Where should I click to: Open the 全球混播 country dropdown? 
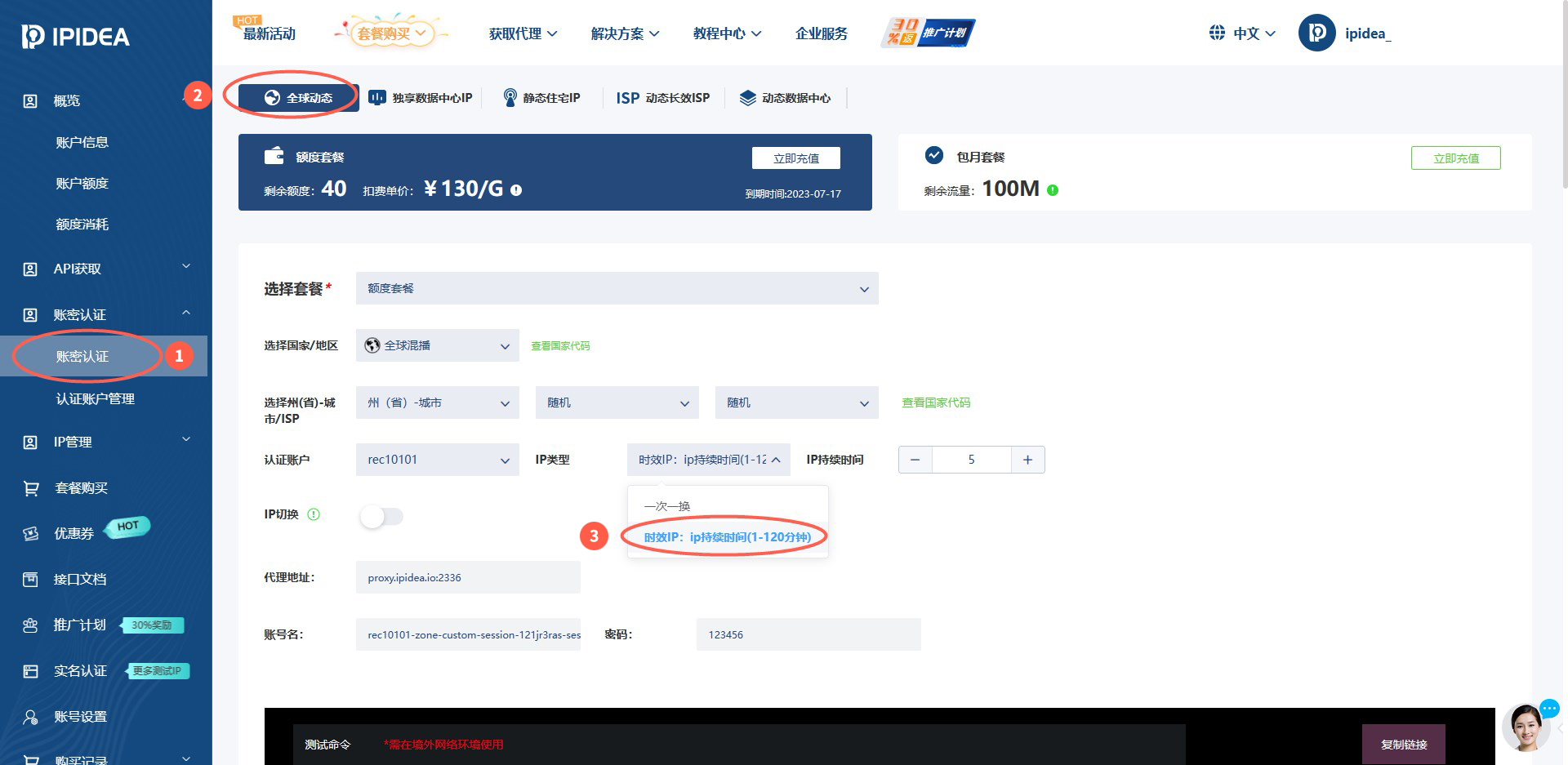pyautogui.click(x=438, y=345)
